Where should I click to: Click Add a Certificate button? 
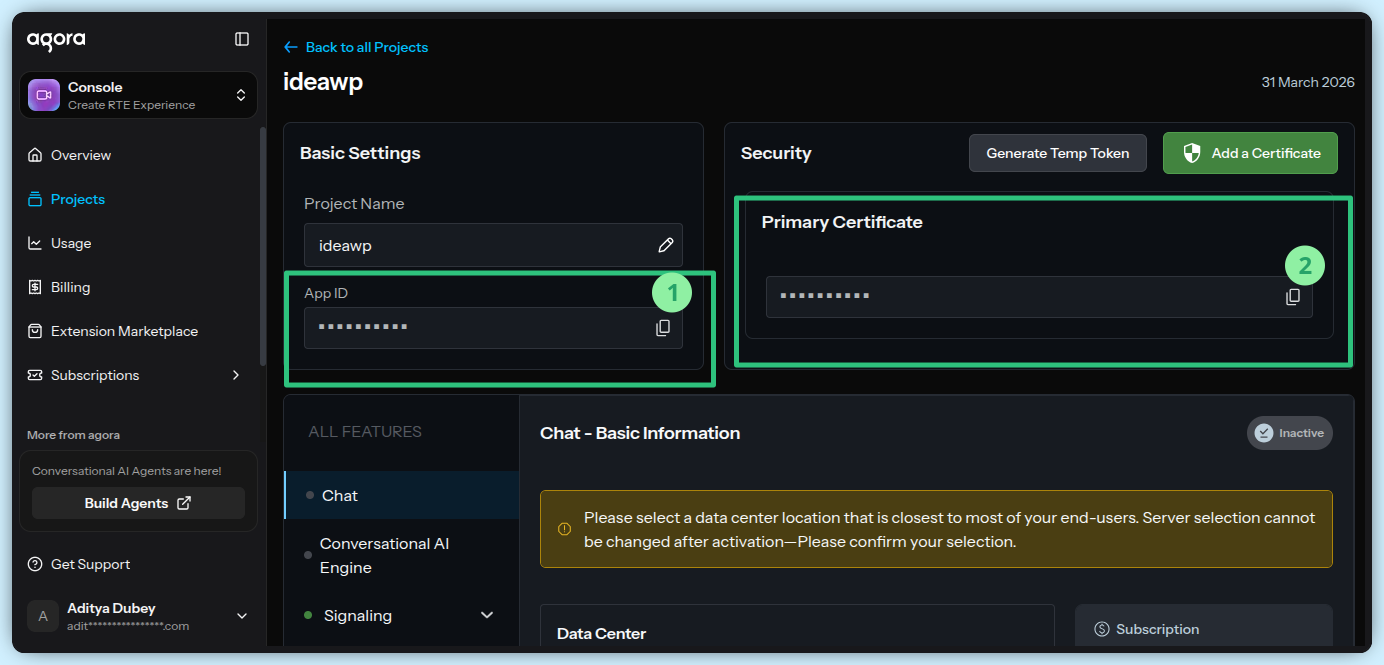1250,153
